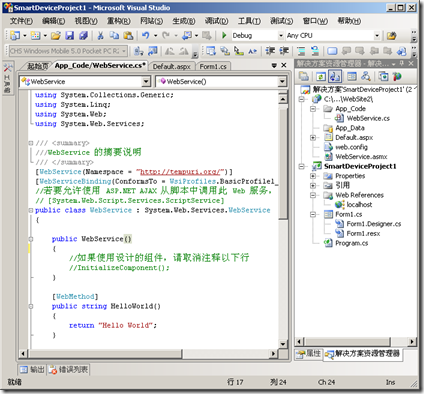Click the Redo arrow icon
The height and width of the screenshot is (394, 424).
tap(166, 35)
